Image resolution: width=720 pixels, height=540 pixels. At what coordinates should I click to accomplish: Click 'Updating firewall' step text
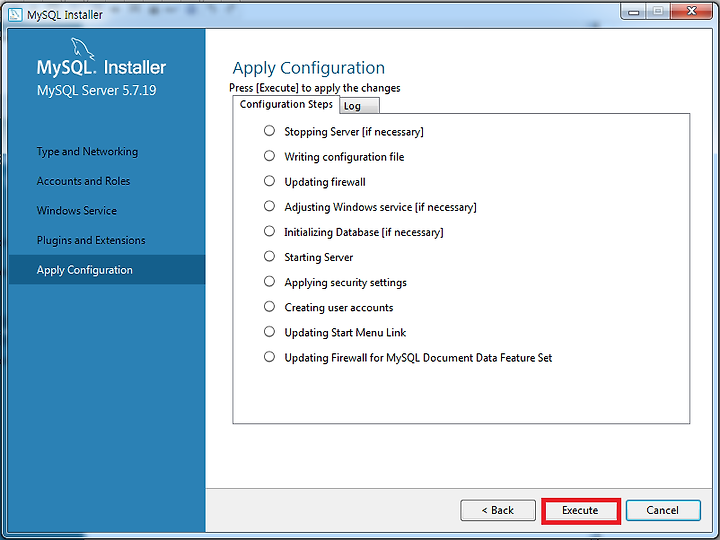(x=325, y=182)
